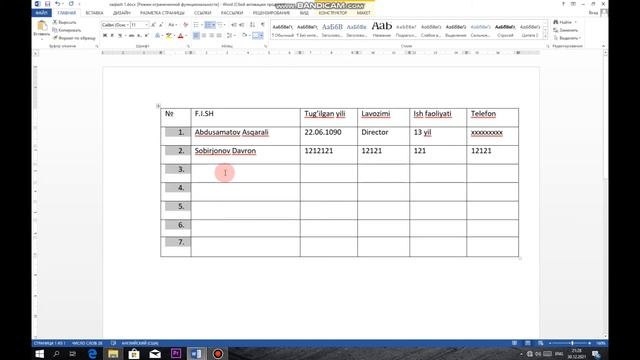This screenshot has height=360, width=640.
Task: Switch to the РАЗМЕТКА СТРАНИЦЫ tab
Action: (x=162, y=13)
